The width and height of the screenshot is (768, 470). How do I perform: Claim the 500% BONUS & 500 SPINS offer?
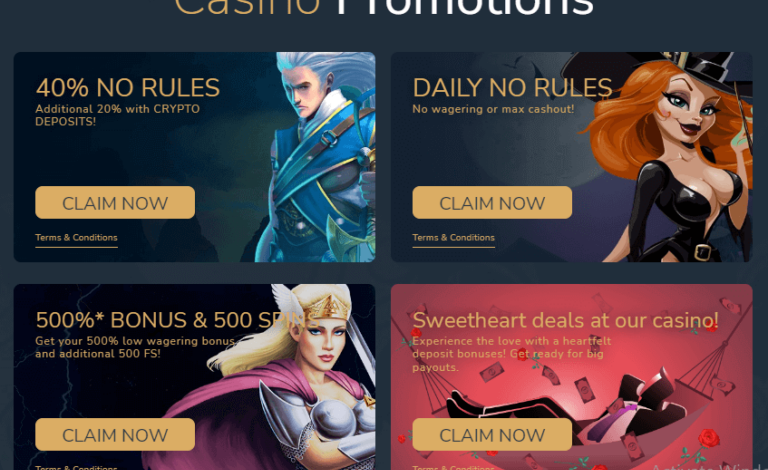[115, 434]
